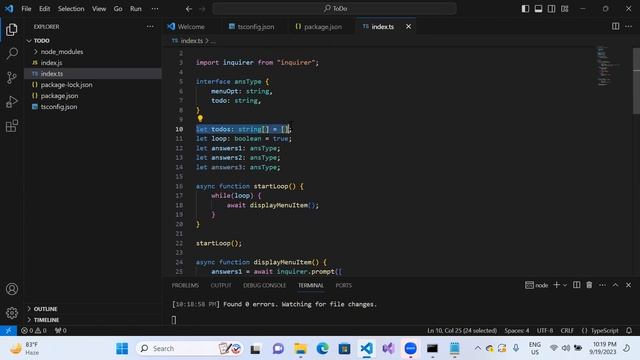
Task: Open the remote window status bar button
Action: (x=8, y=331)
